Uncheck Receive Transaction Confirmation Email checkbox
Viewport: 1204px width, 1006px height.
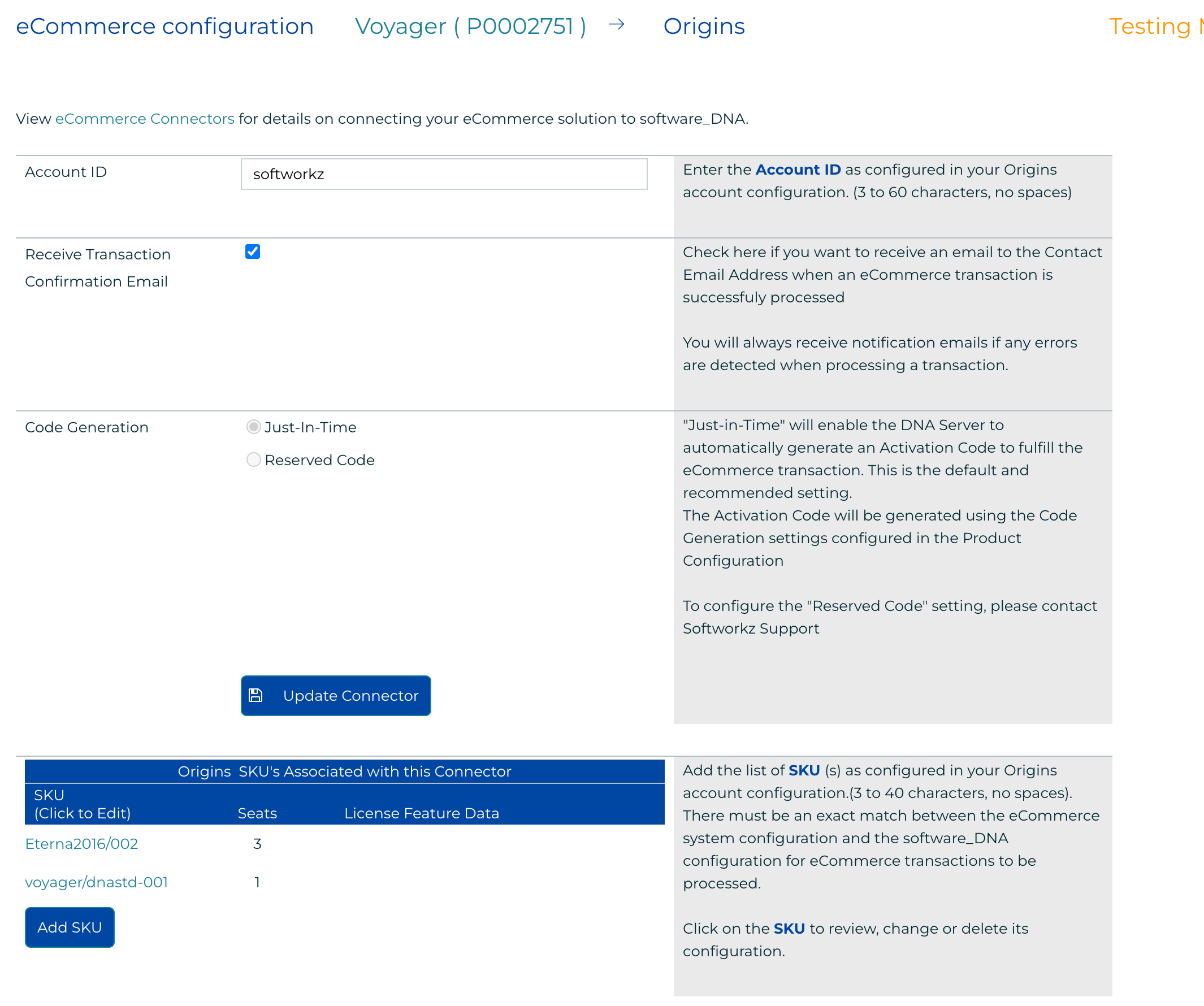pyautogui.click(x=253, y=251)
